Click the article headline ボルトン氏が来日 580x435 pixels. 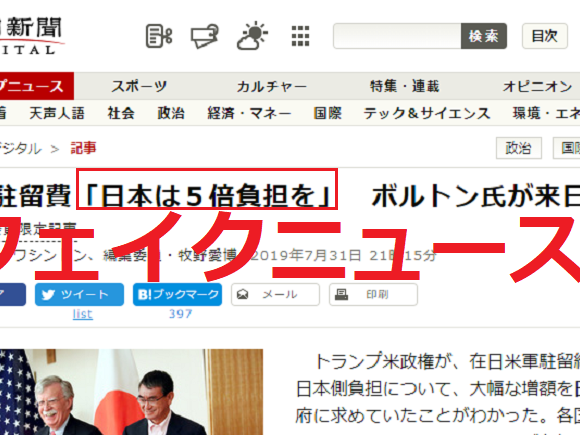[x=476, y=196]
